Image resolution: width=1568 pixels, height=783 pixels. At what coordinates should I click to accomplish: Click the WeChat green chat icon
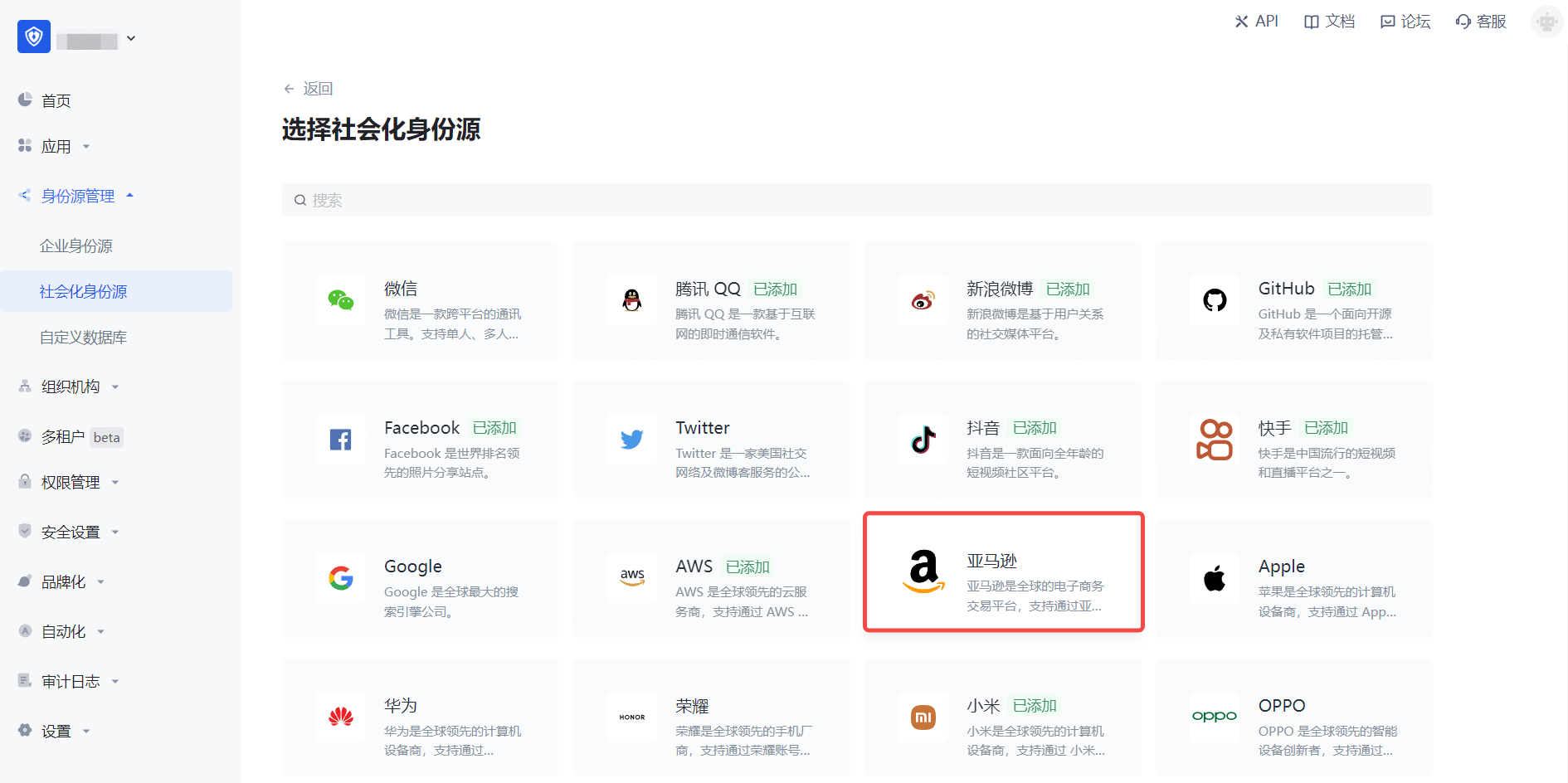click(340, 300)
